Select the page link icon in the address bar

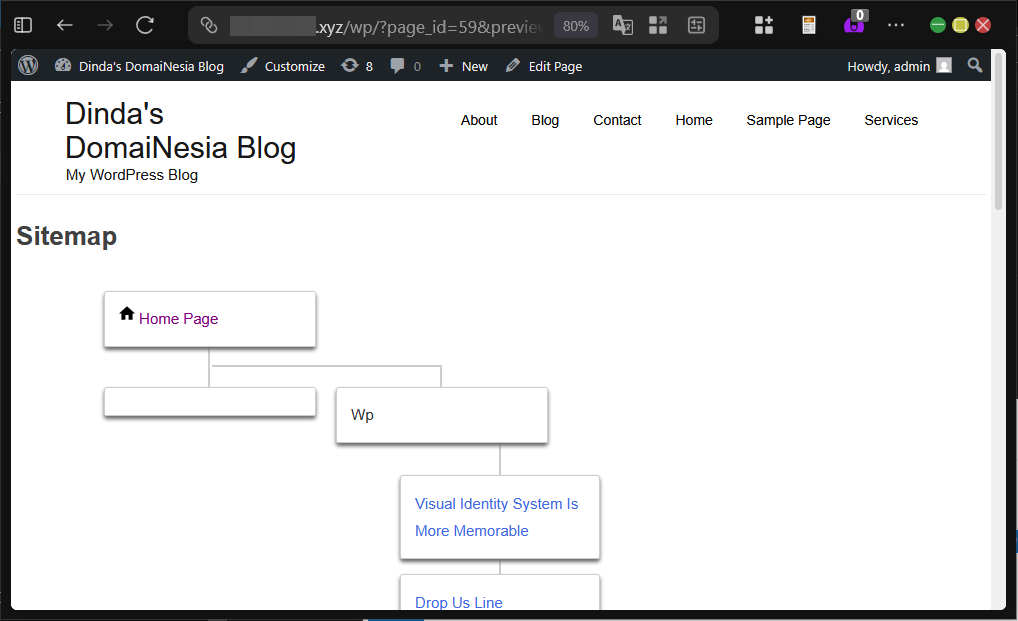point(208,24)
